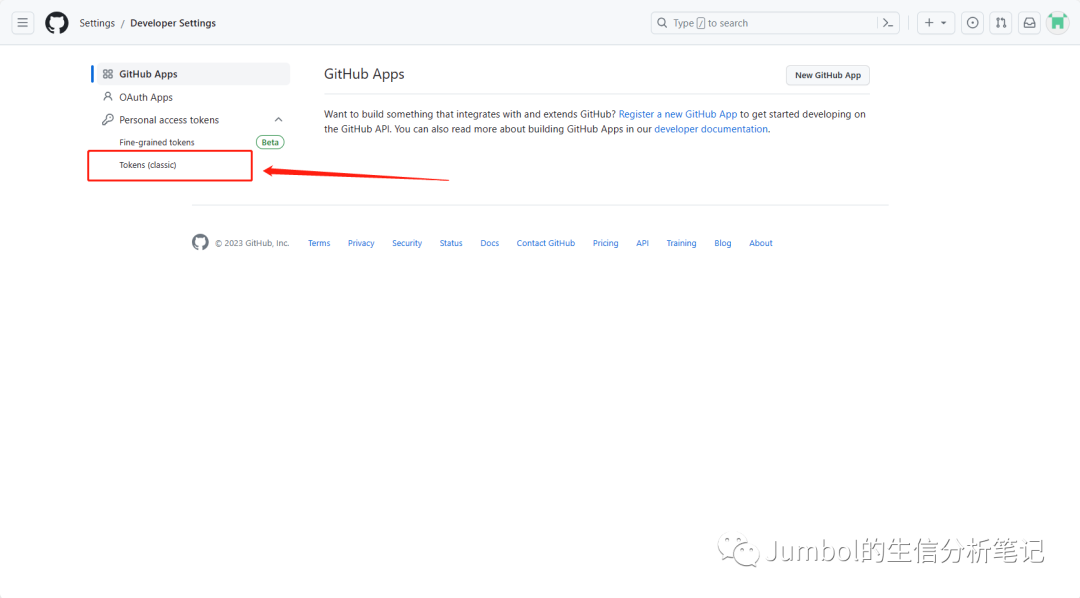Image resolution: width=1080 pixels, height=598 pixels.
Task: Click the GitHub Apps page heading
Action: pyautogui.click(x=364, y=74)
